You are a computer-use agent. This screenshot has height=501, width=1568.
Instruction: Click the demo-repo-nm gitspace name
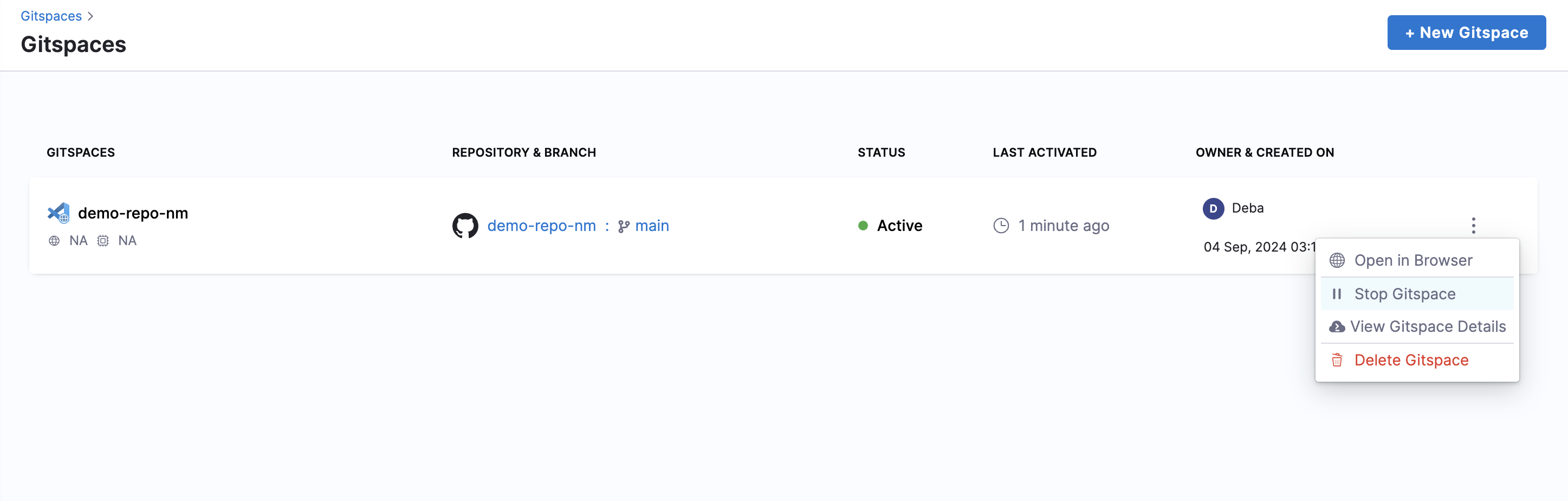133,213
